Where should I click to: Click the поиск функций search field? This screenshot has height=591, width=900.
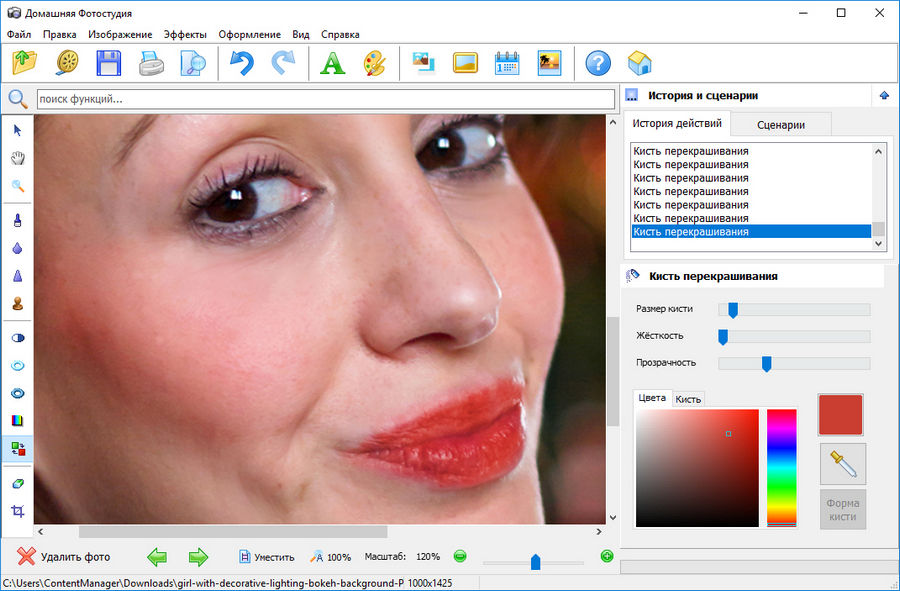pos(325,99)
